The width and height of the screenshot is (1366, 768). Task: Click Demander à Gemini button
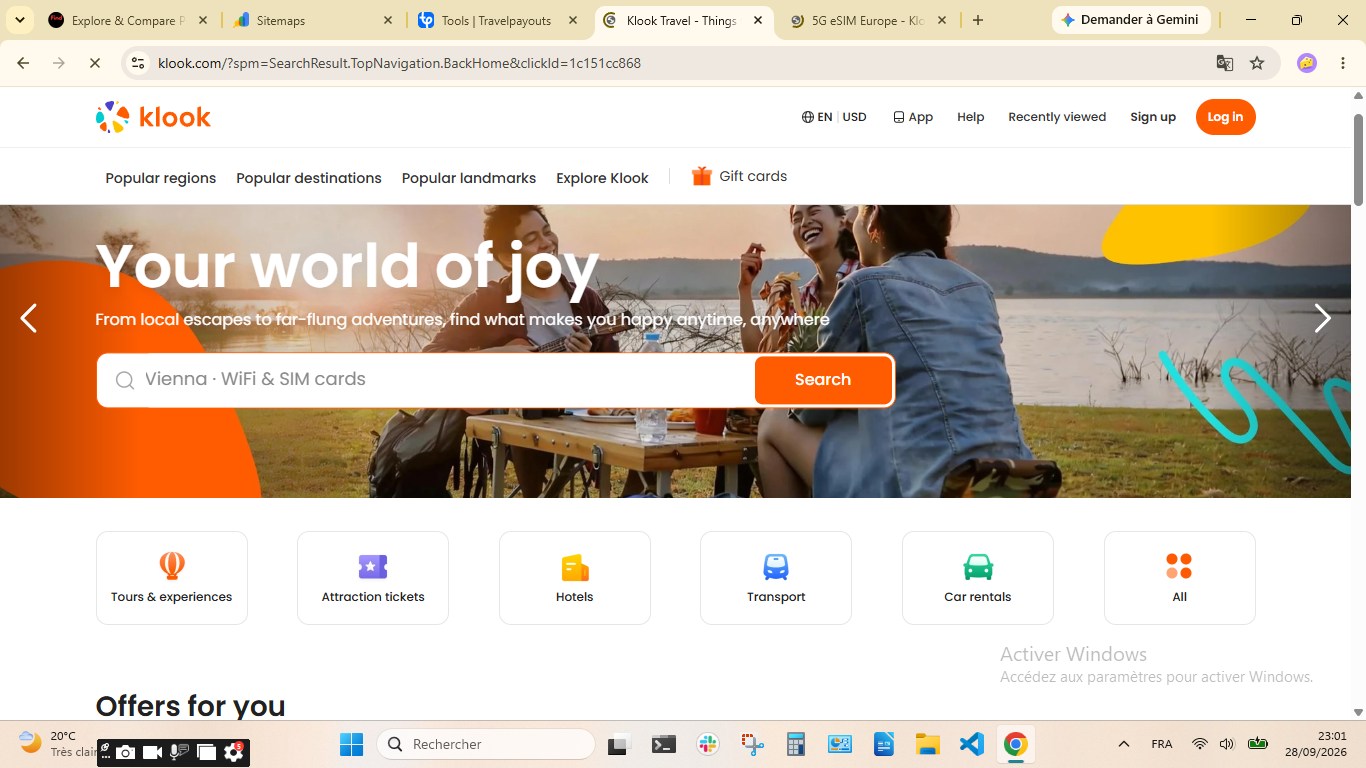[1131, 20]
